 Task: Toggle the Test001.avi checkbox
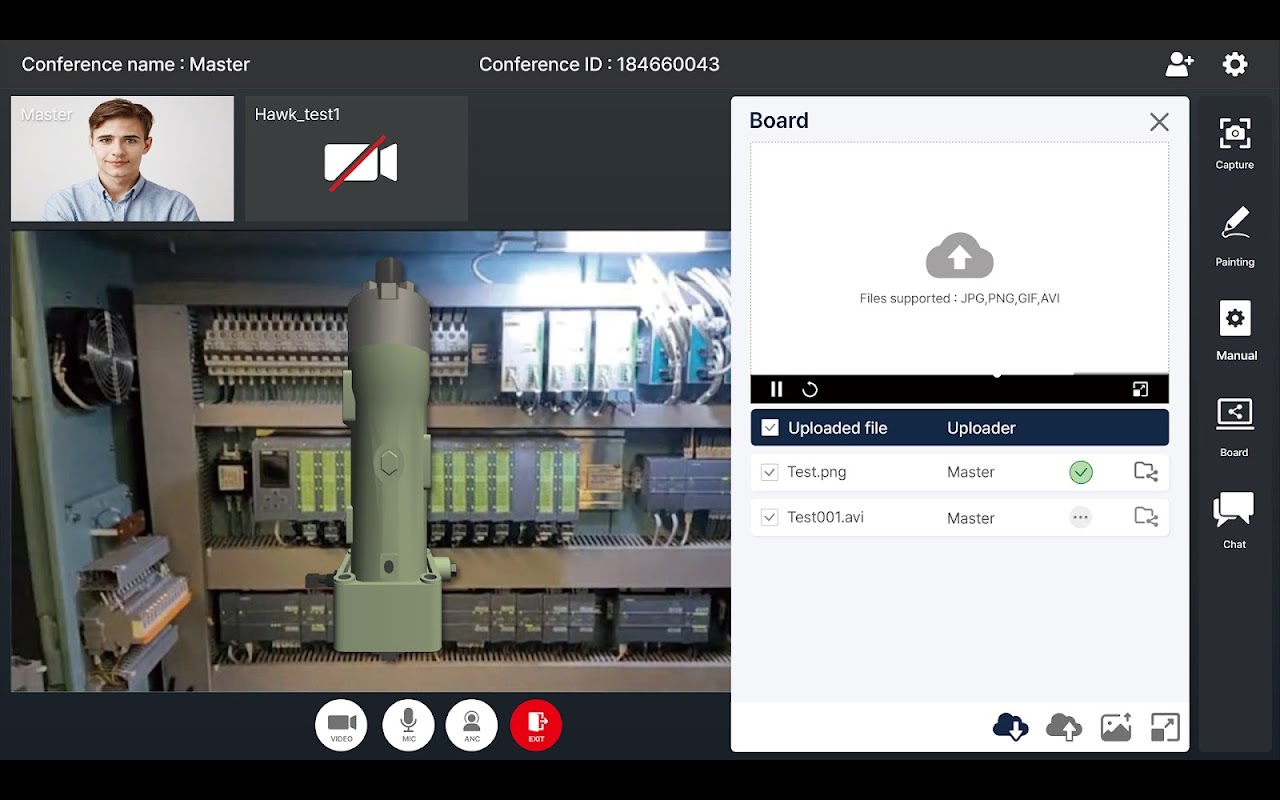coord(769,517)
